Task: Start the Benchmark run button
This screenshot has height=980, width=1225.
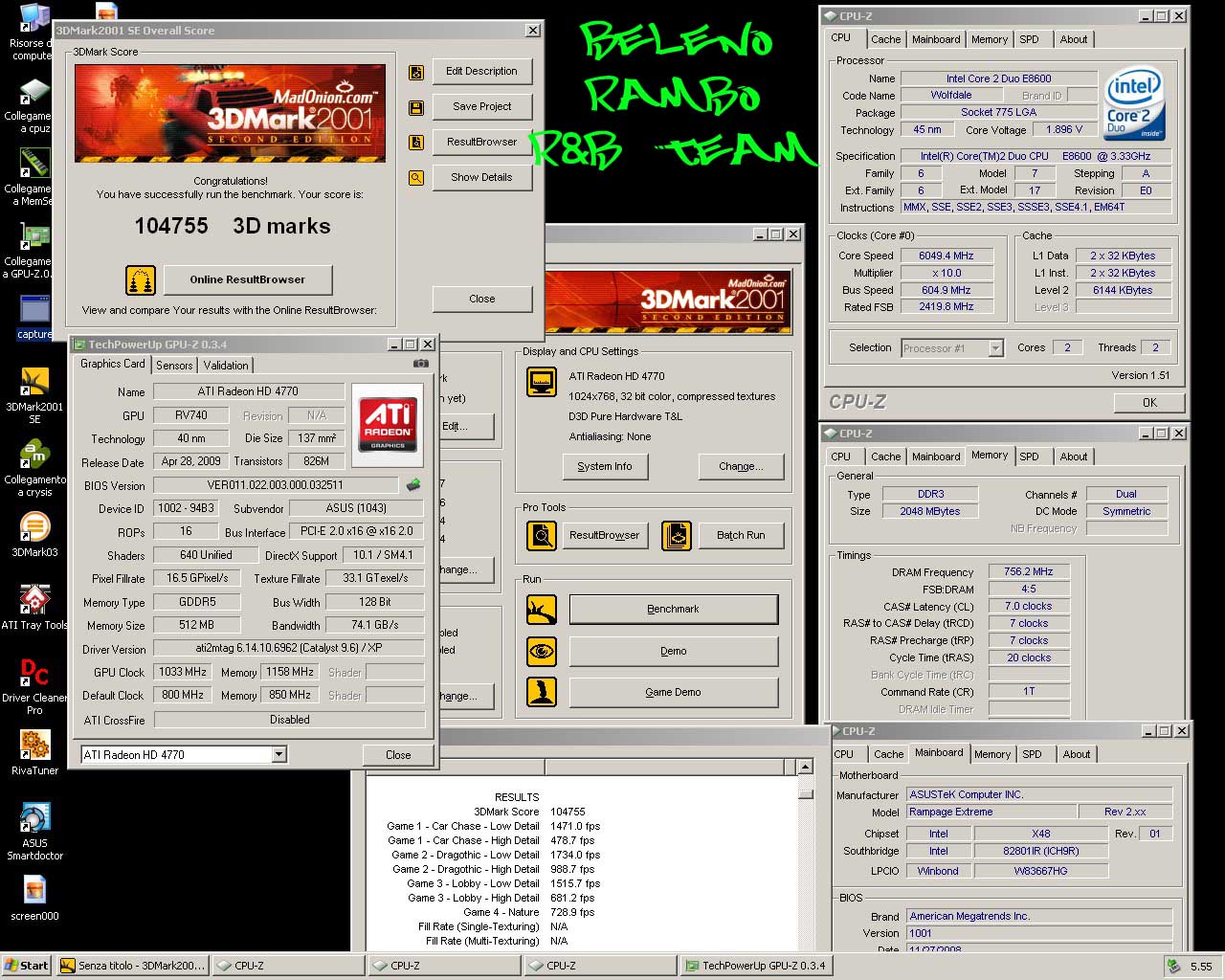Action: point(674,609)
